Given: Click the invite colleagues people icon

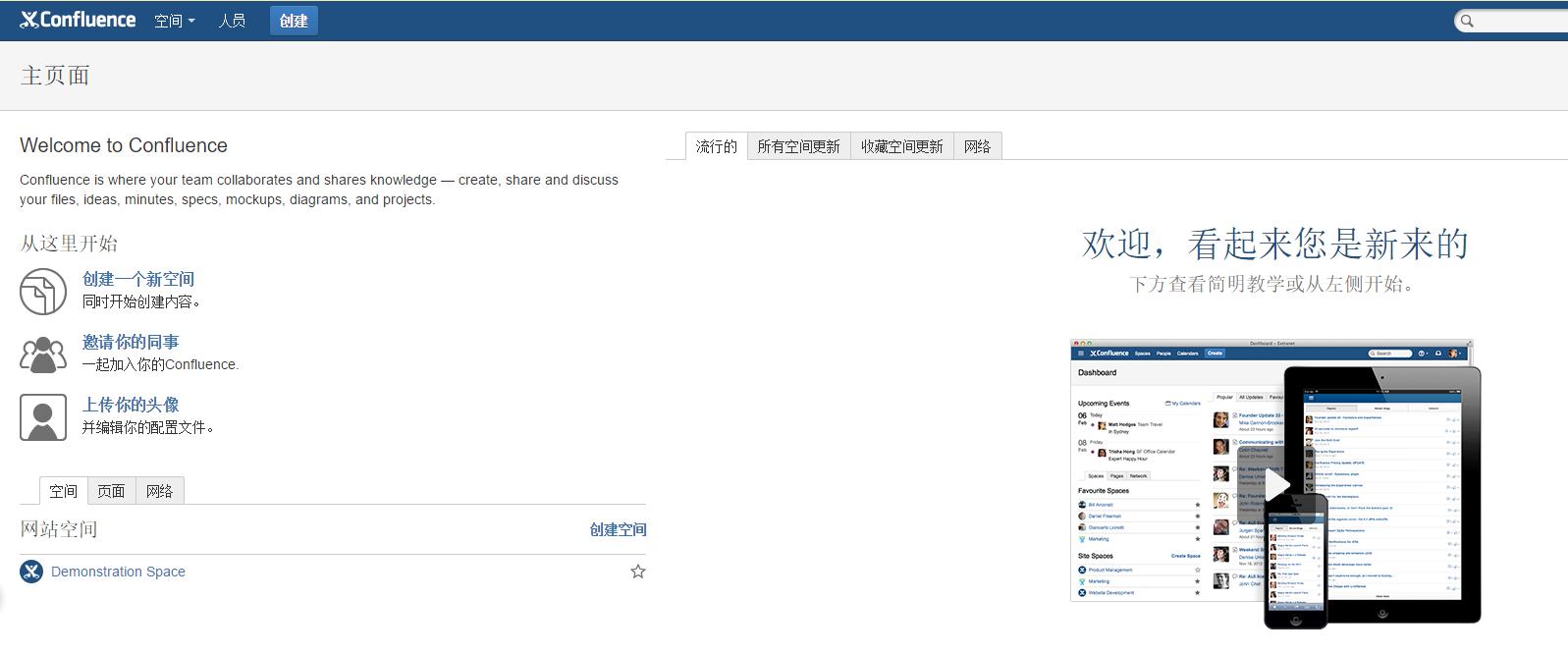Looking at the screenshot, I should point(43,355).
